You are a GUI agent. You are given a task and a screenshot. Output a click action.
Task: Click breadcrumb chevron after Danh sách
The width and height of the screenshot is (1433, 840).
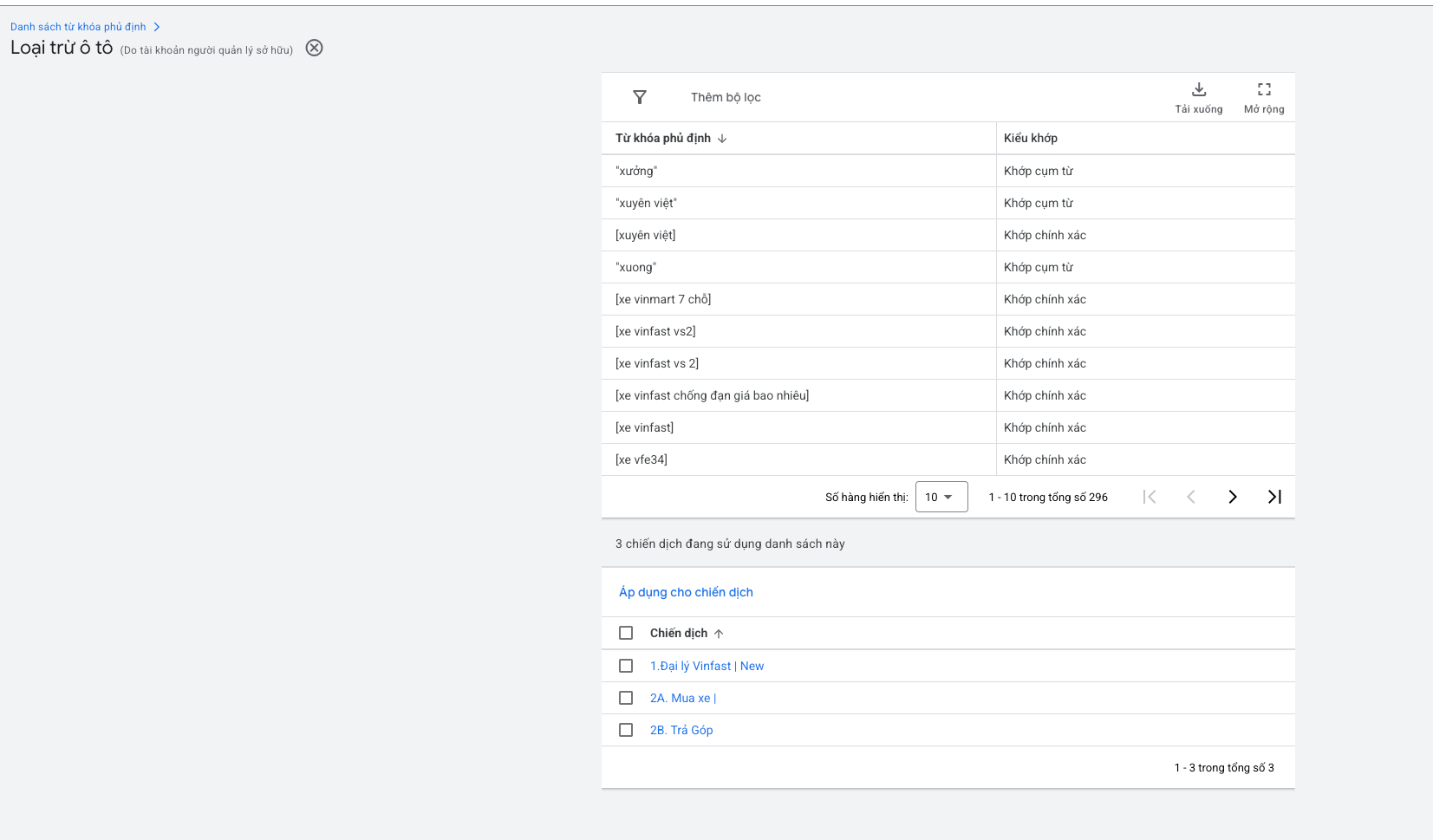point(157,27)
